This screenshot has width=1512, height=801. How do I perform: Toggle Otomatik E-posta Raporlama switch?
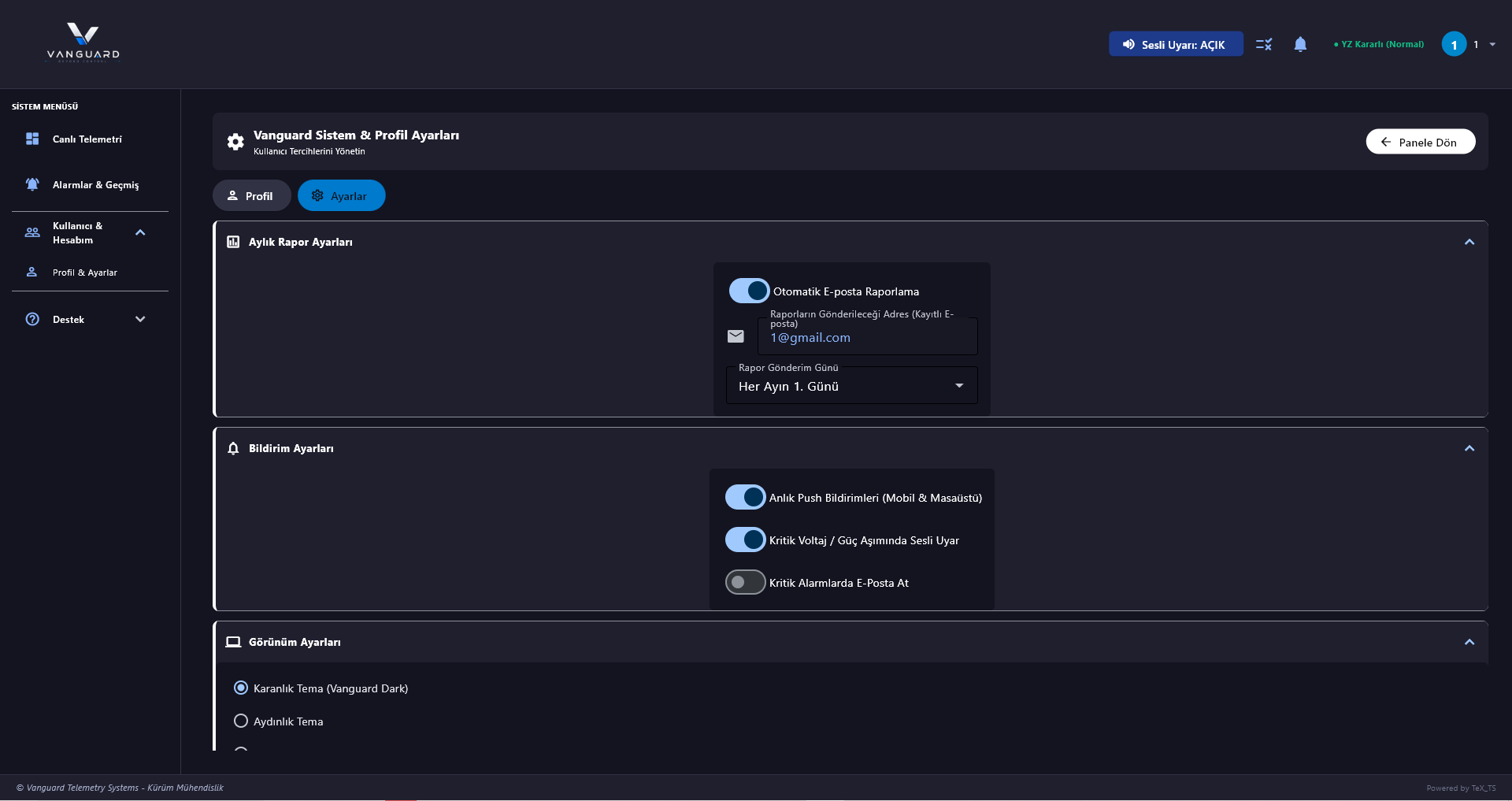(749, 291)
